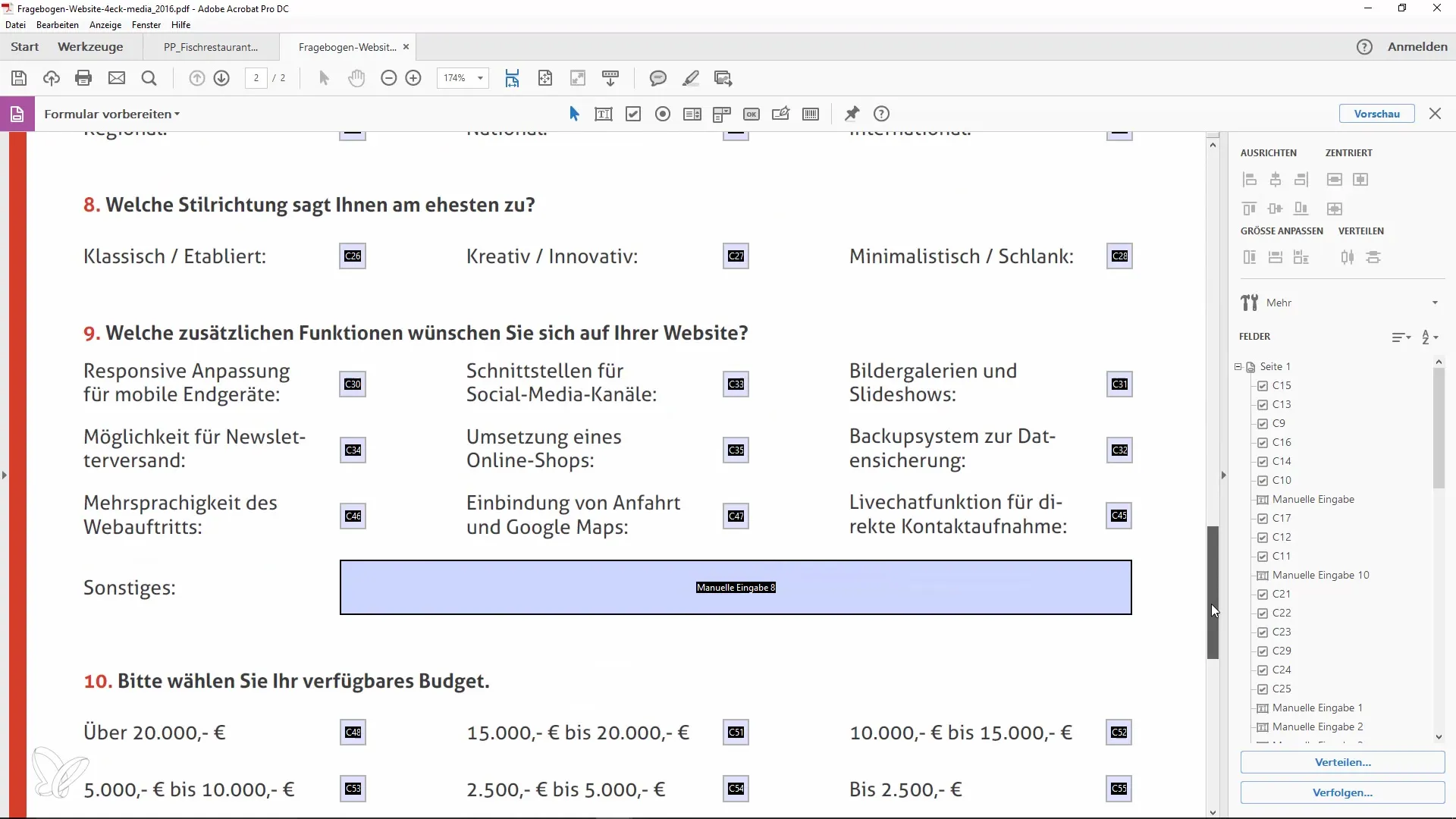Pin the form tool with pushpin icon
Viewport: 1456px width, 819px height.
(x=852, y=114)
